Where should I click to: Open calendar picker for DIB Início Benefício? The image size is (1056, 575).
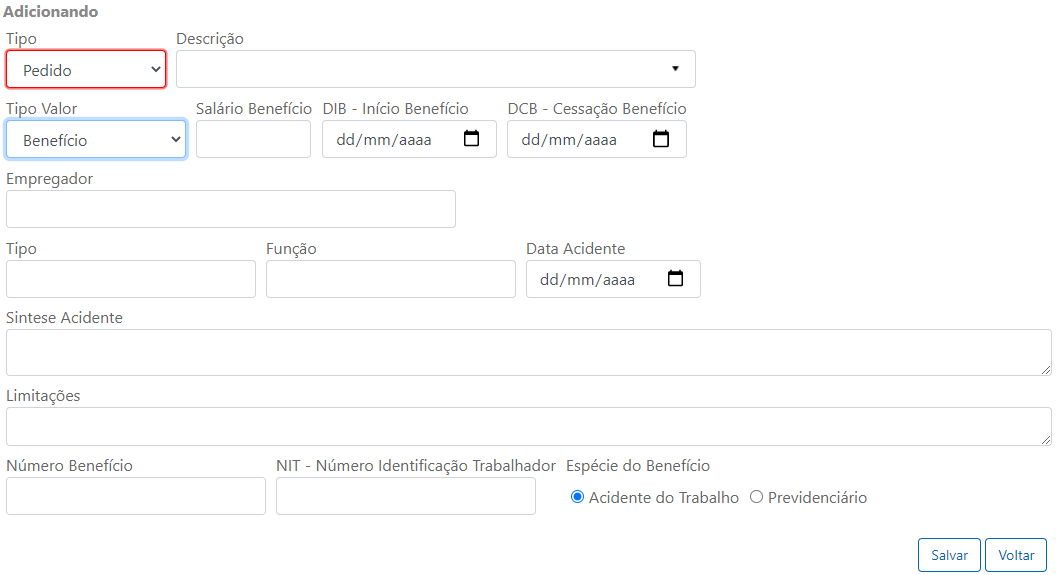click(471, 139)
